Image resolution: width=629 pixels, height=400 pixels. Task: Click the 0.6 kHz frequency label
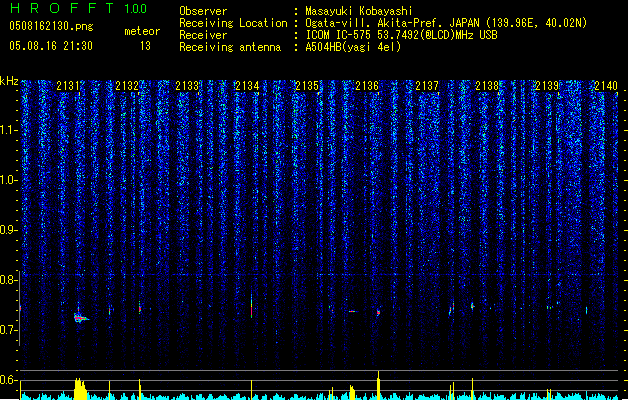tap(9, 380)
